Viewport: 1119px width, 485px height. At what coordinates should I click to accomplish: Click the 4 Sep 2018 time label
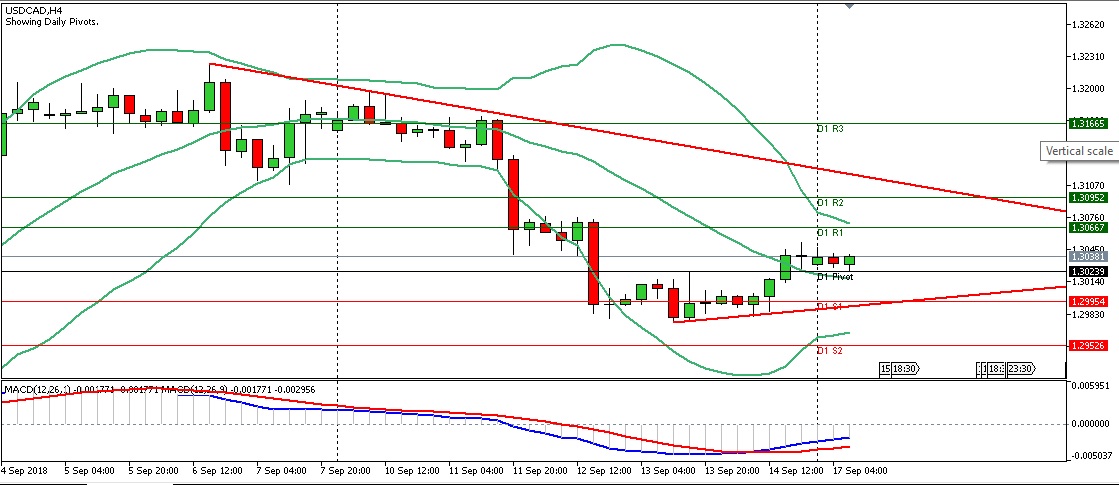26,471
